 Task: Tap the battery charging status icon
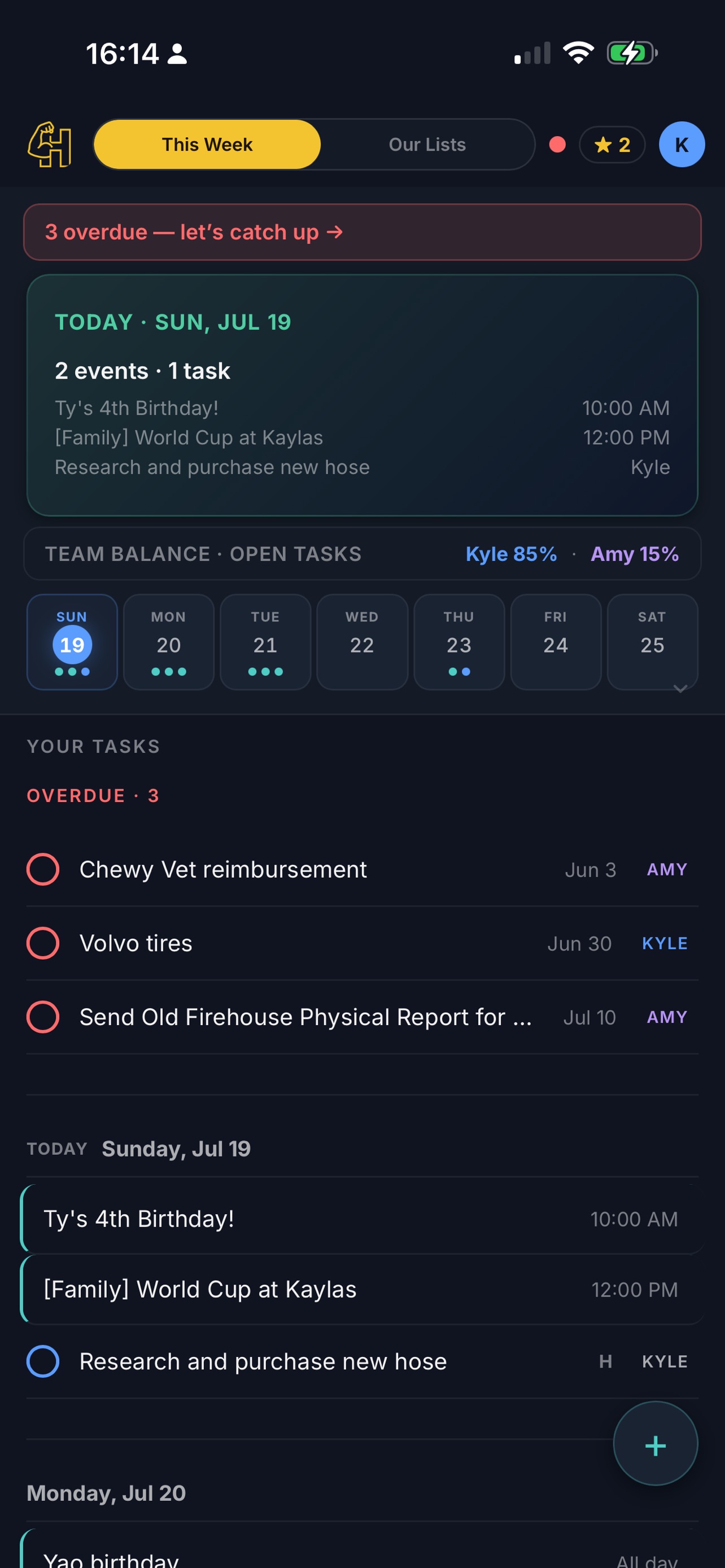632,53
